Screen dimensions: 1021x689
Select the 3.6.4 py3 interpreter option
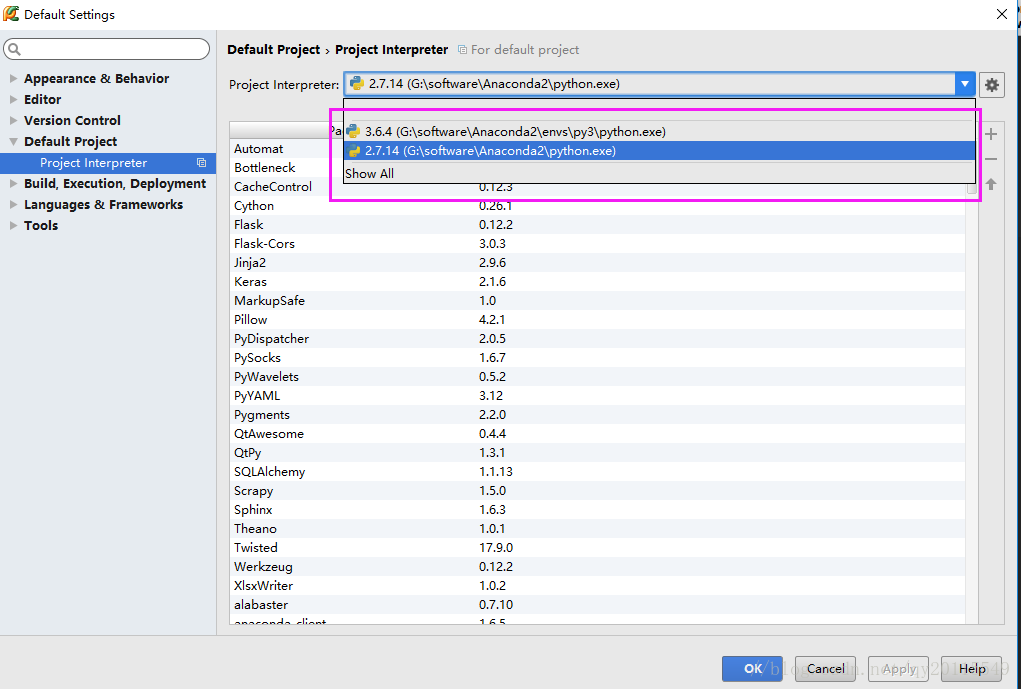pyautogui.click(x=659, y=132)
